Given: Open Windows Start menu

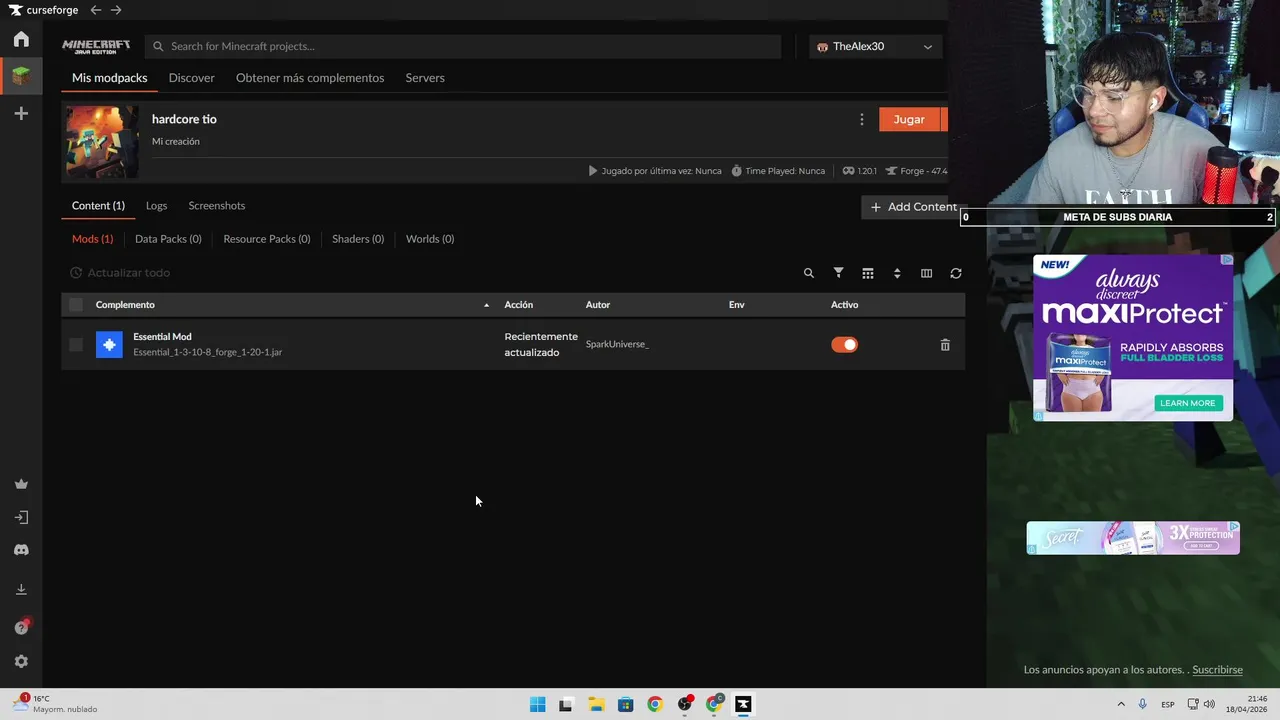Looking at the screenshot, I should pos(537,704).
